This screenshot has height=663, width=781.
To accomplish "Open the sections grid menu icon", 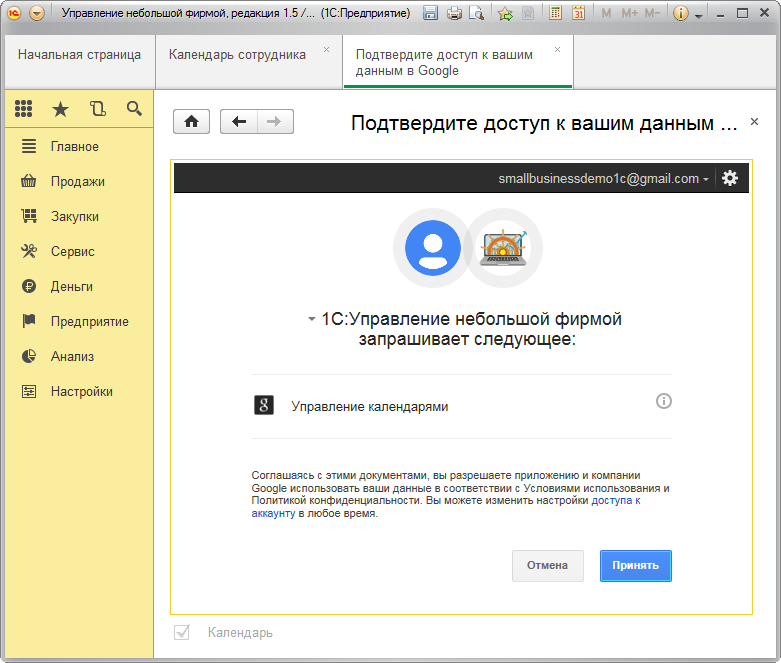I will [x=23, y=109].
